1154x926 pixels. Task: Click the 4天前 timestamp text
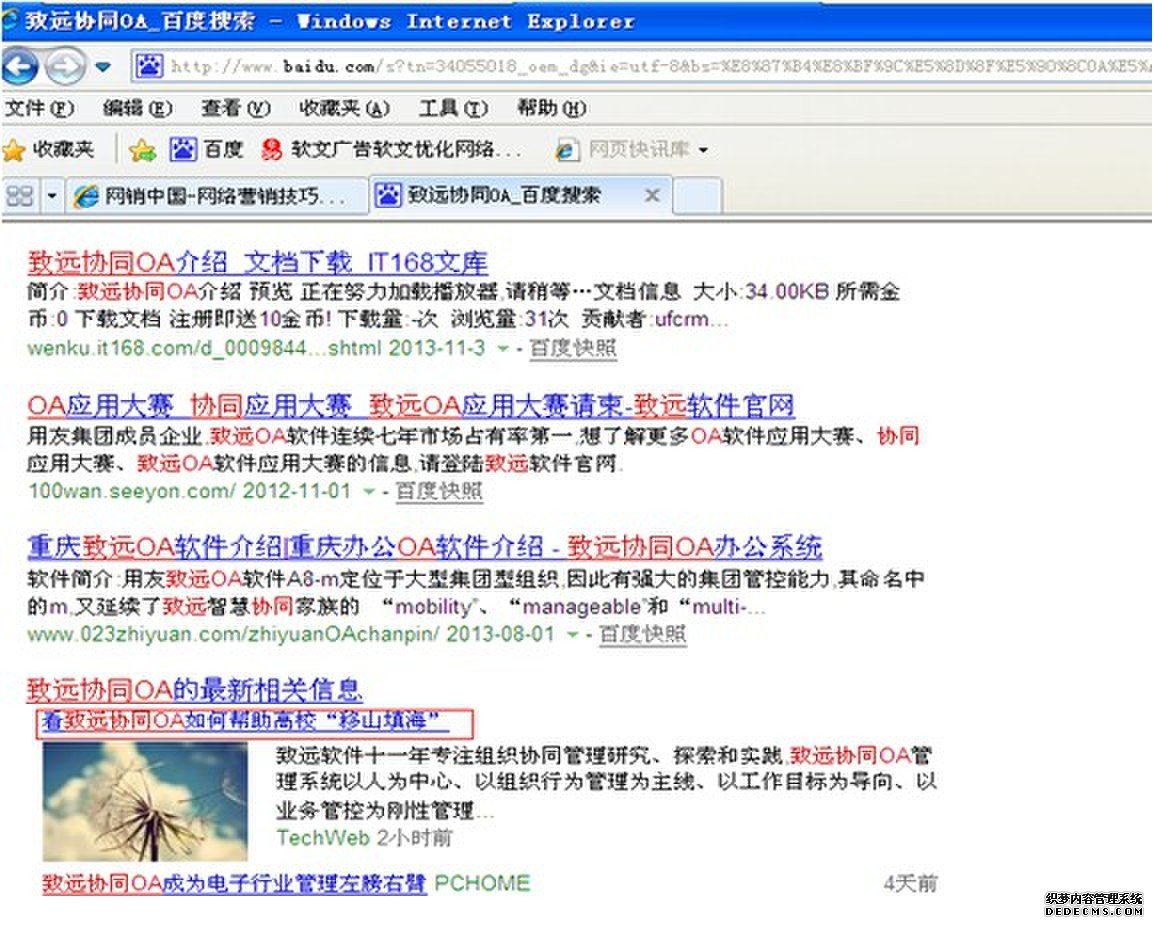tap(910, 883)
